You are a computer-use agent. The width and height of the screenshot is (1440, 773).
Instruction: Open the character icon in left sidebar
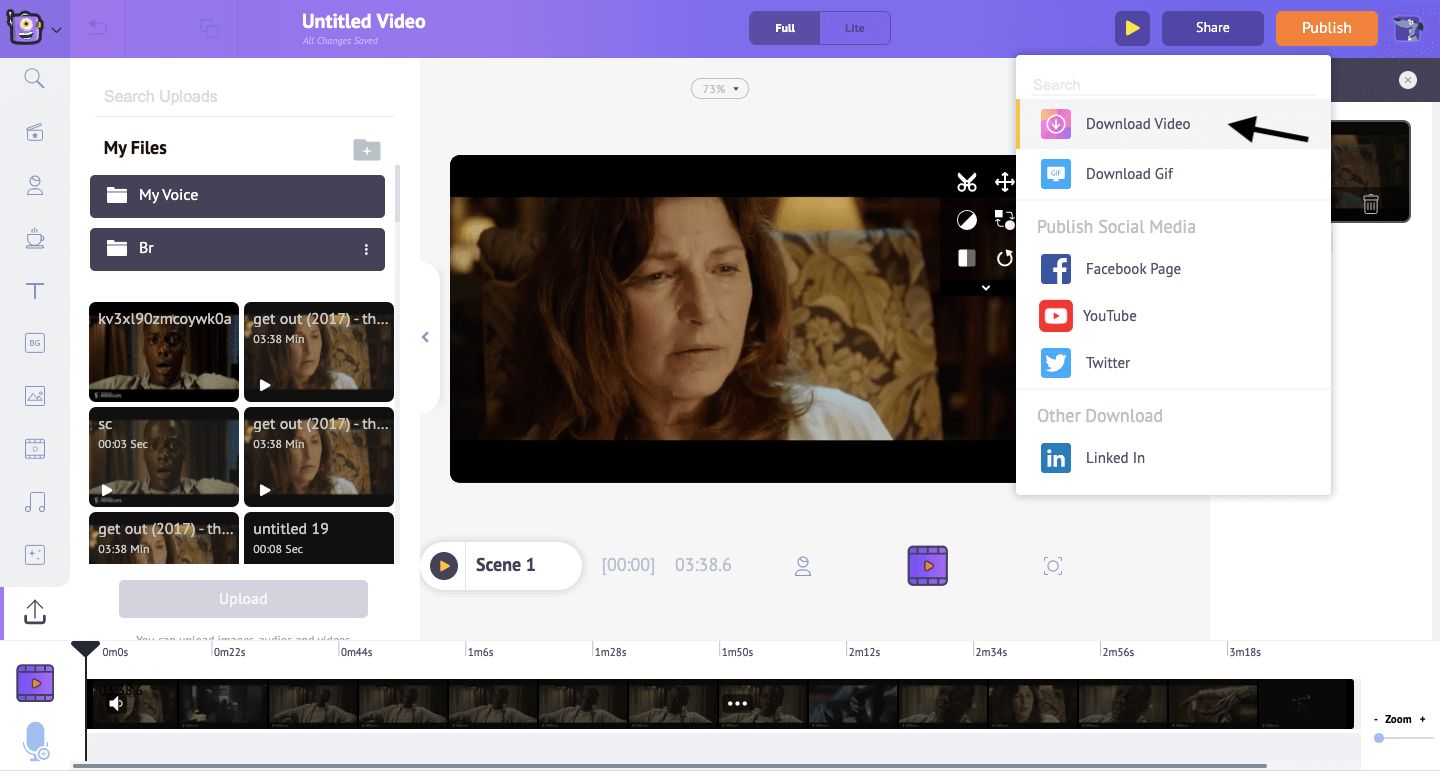click(x=35, y=184)
